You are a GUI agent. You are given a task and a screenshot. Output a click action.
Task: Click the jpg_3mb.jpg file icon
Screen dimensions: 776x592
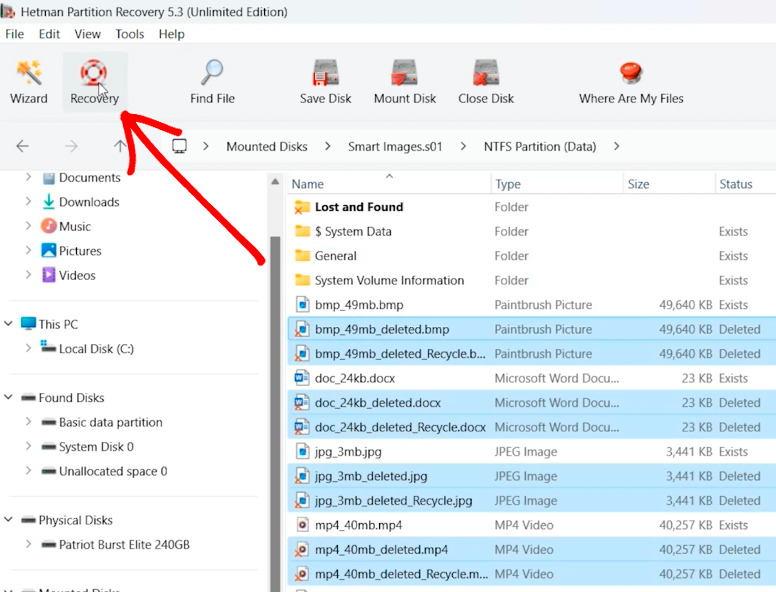click(x=302, y=451)
